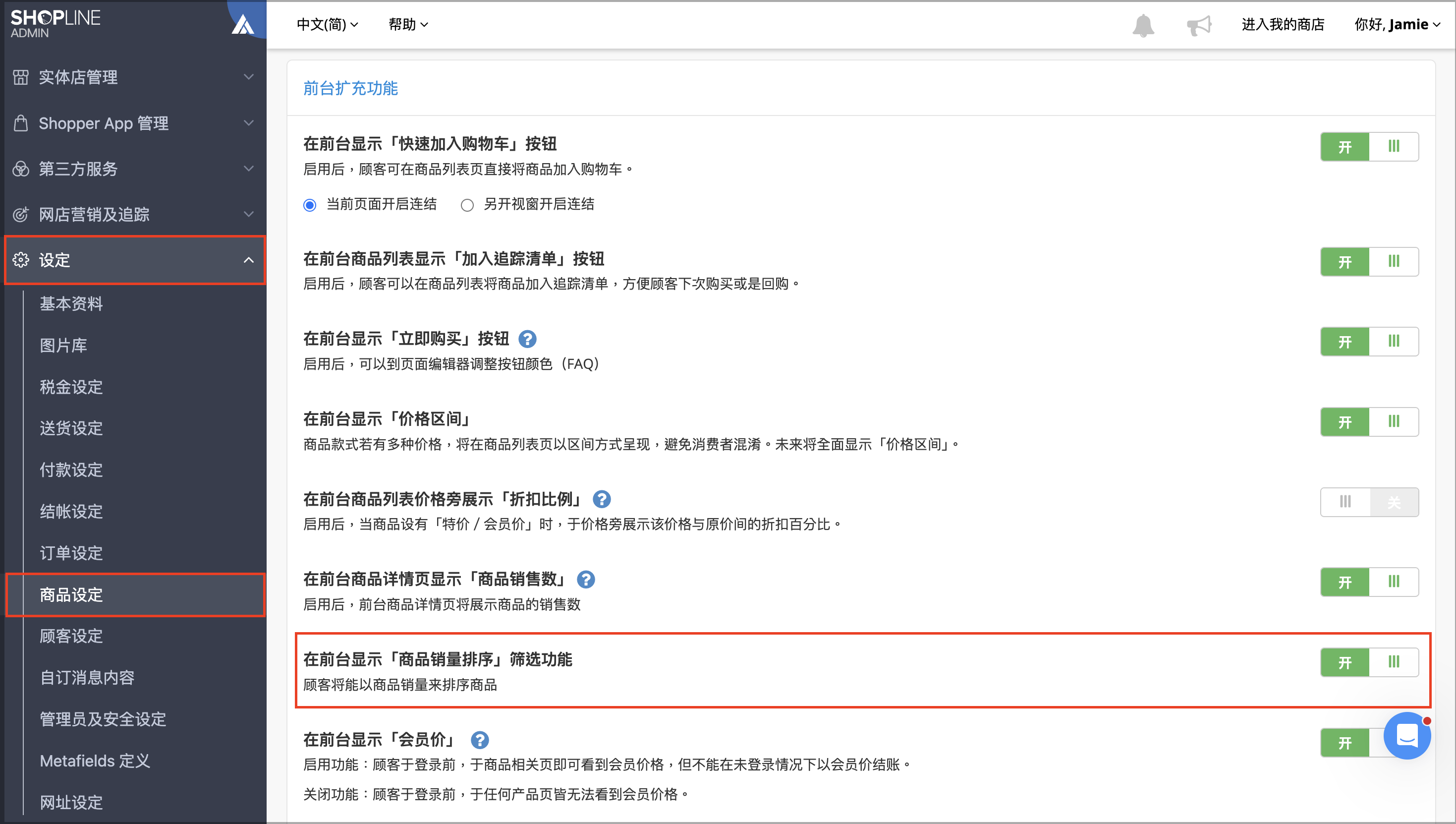This screenshot has width=1456, height=824.
Task: Open help tooltip for「折扣比例」
Action: (x=601, y=499)
